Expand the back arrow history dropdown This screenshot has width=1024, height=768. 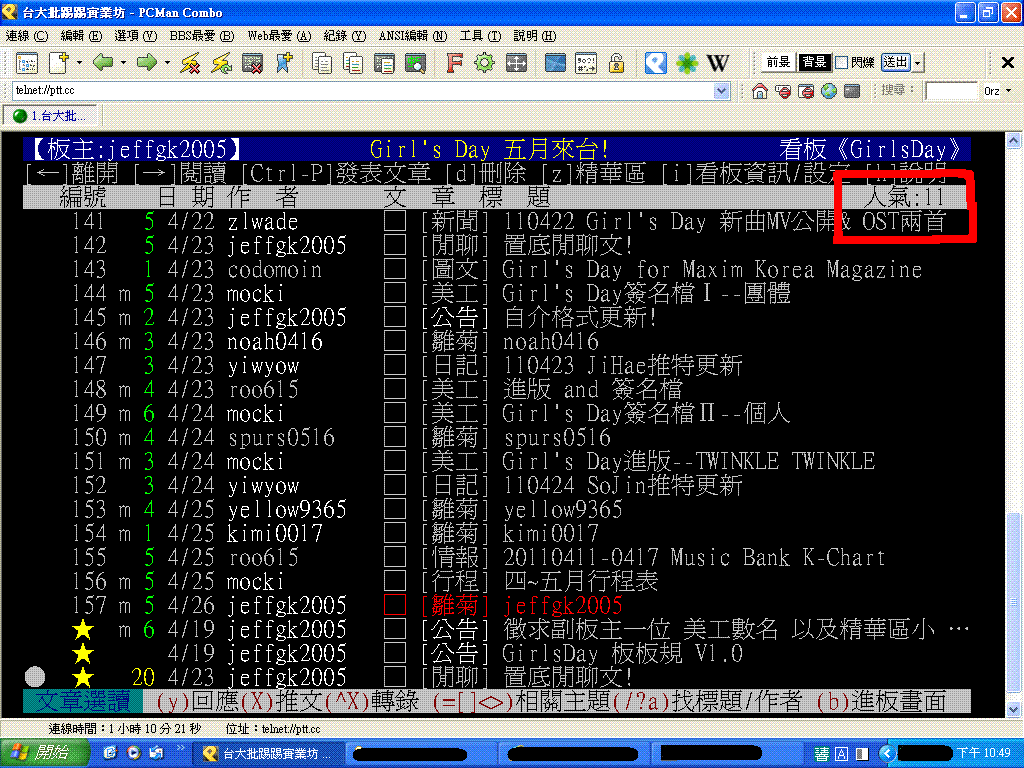(123, 63)
